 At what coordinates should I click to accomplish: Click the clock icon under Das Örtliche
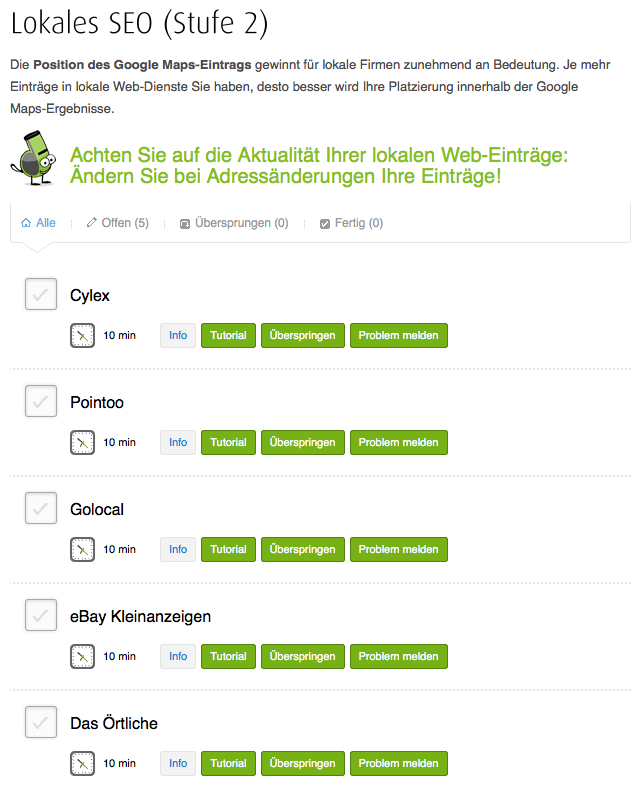pos(82,763)
